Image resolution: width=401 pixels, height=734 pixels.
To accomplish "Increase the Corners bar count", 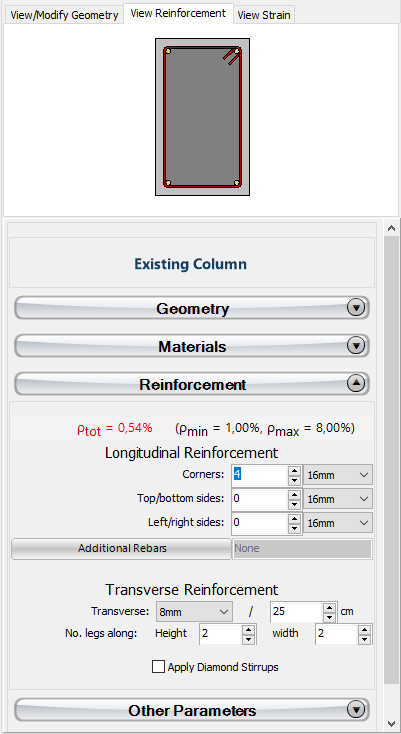I will click(x=294, y=471).
